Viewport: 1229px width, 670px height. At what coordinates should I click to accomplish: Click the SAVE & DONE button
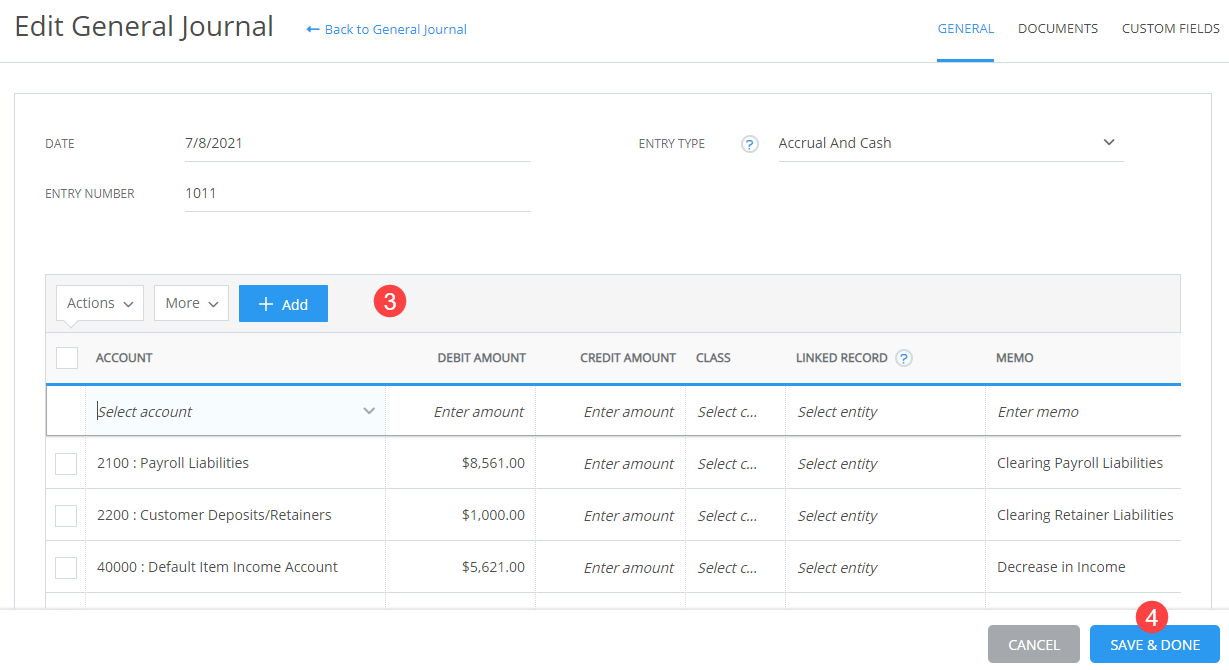1154,644
